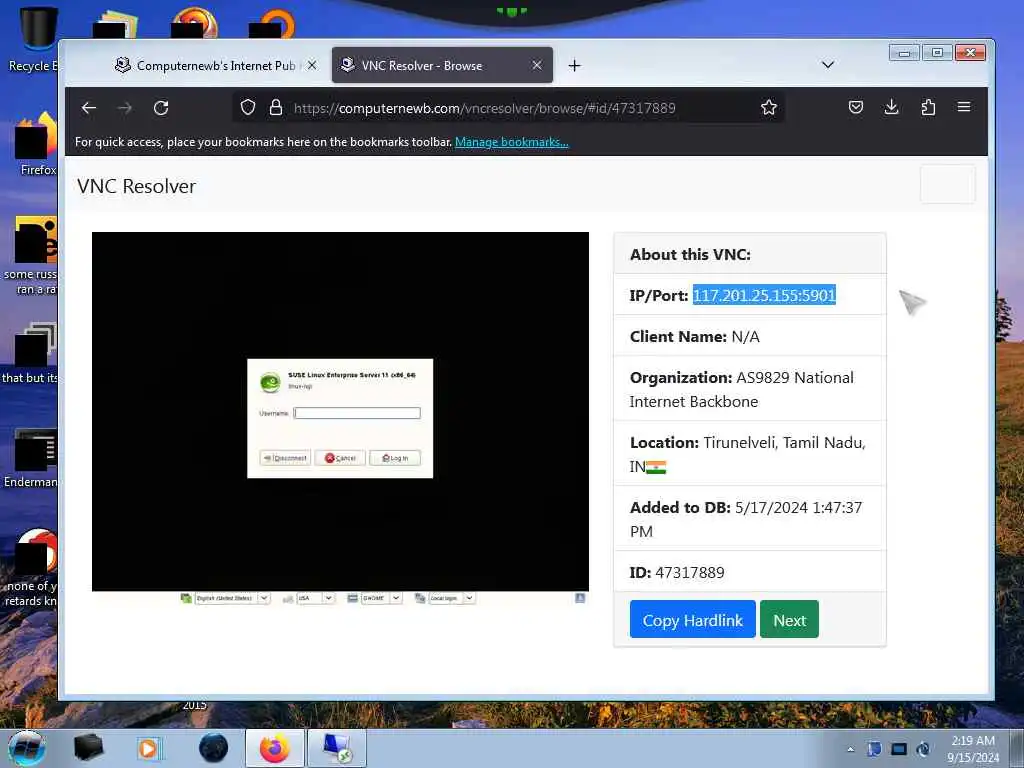Open the Windows Start orb

click(27, 748)
